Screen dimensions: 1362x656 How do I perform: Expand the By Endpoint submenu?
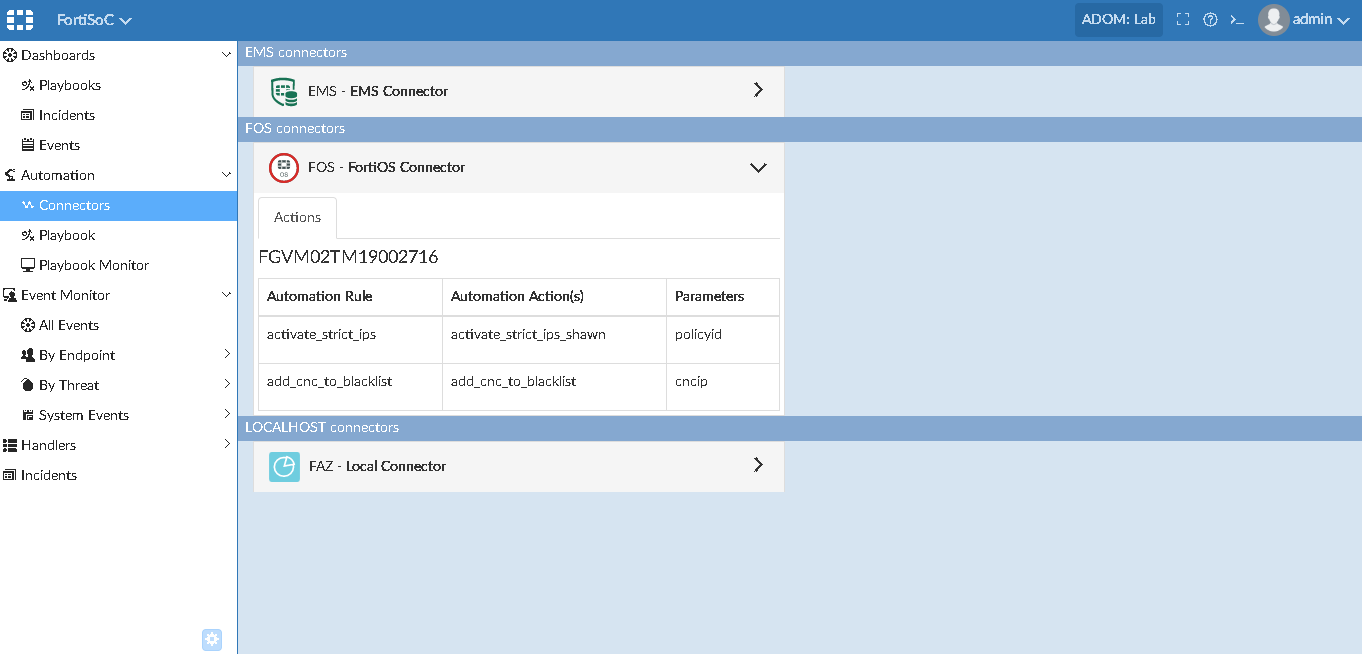226,355
